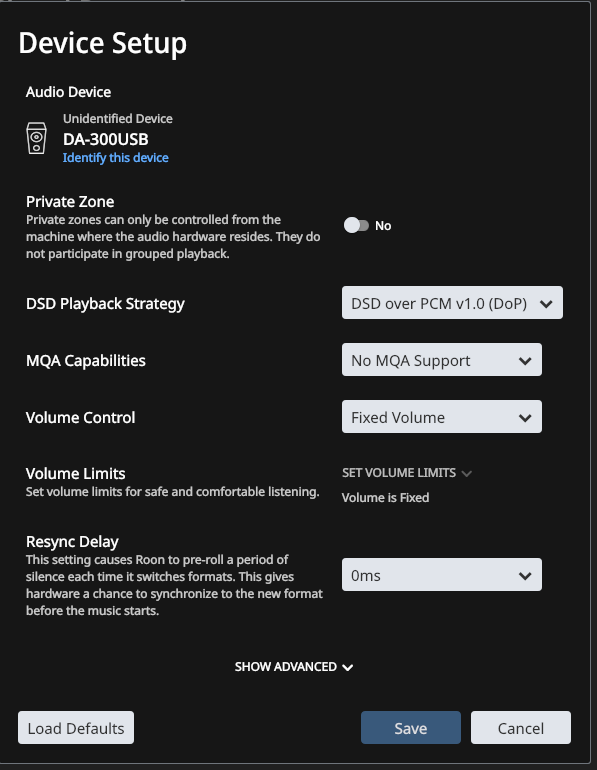Open the No MQA Support dropdown
Image resolution: width=597 pixels, height=770 pixels.
click(x=442, y=359)
